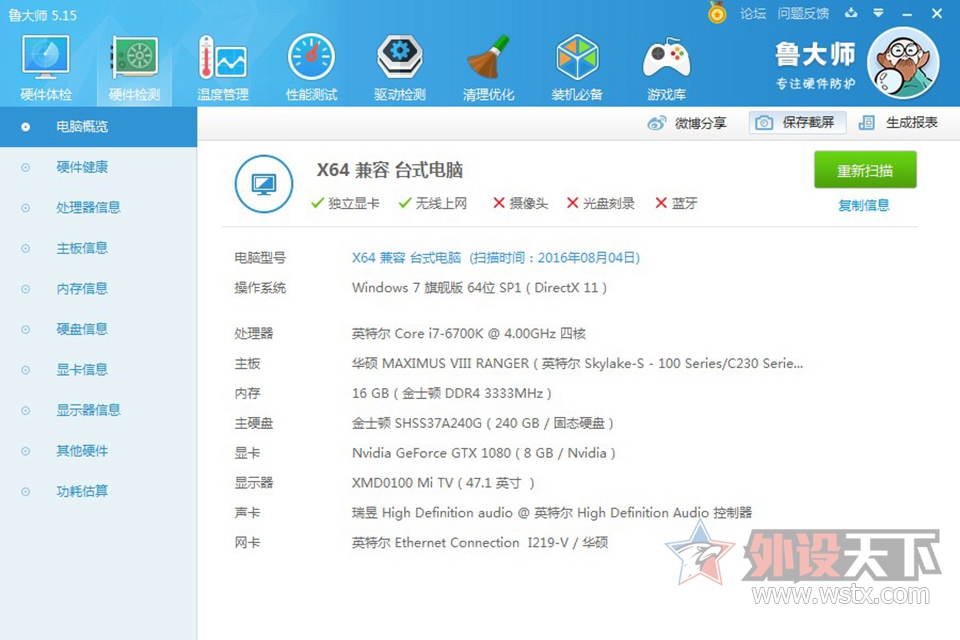Click the download tray icon beside 问题反馈
This screenshot has height=640, width=960.
pos(851,13)
